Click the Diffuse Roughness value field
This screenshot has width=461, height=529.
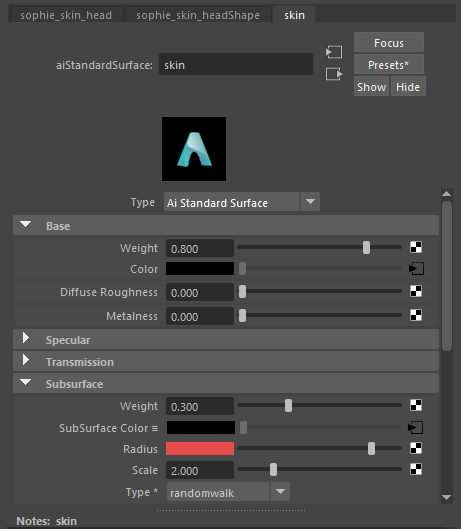200,292
